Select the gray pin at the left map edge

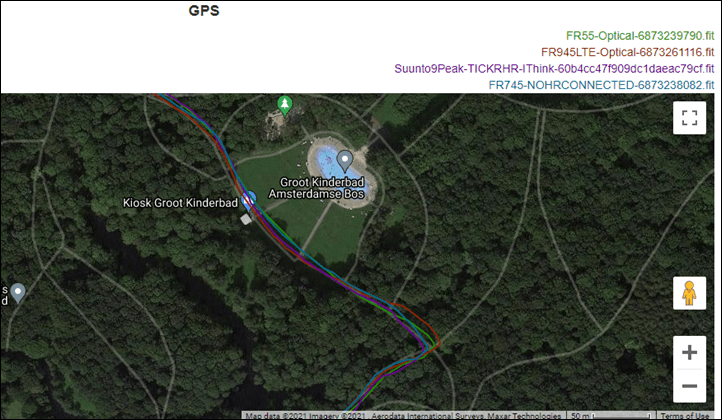(x=18, y=293)
